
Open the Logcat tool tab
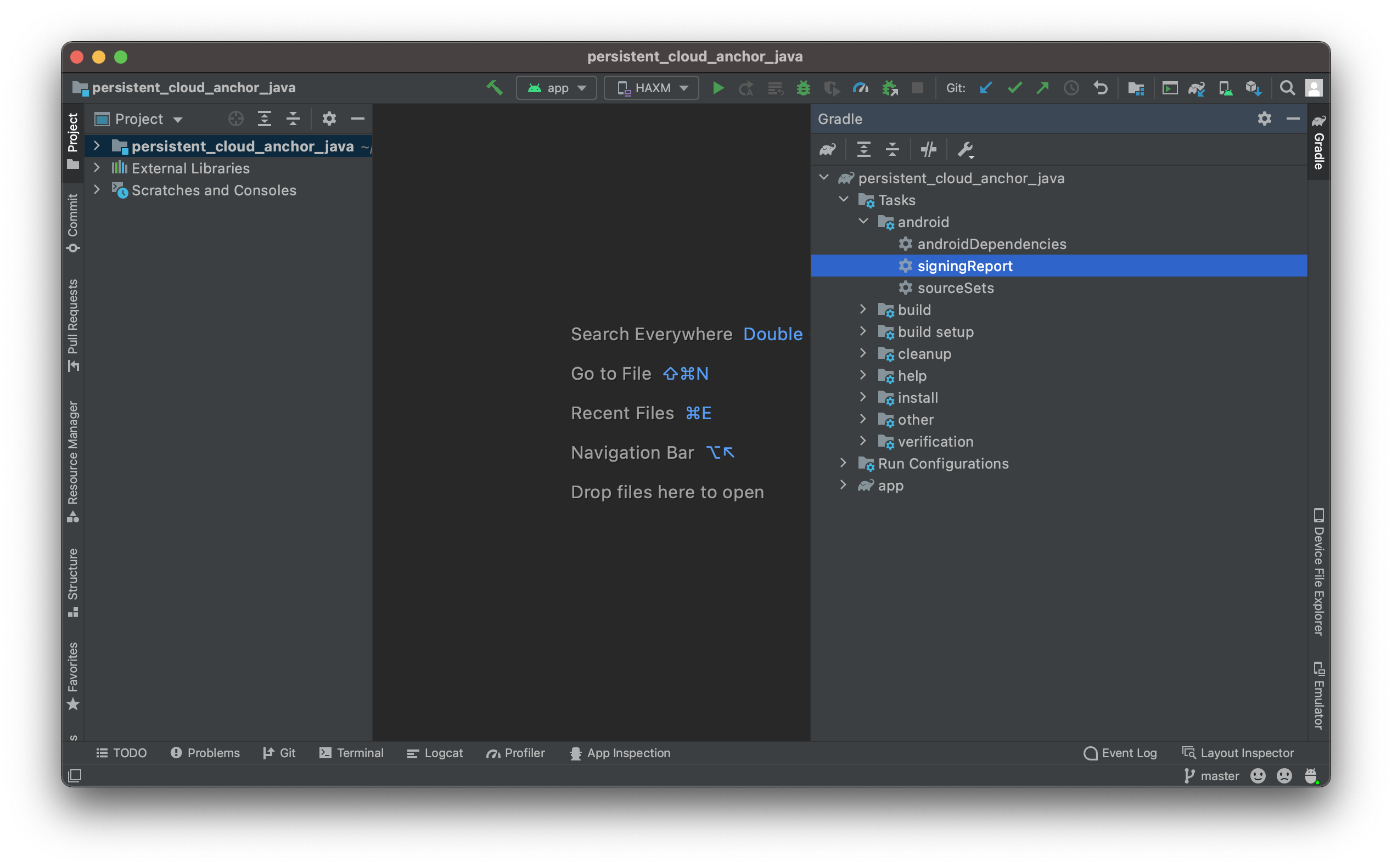coord(435,753)
